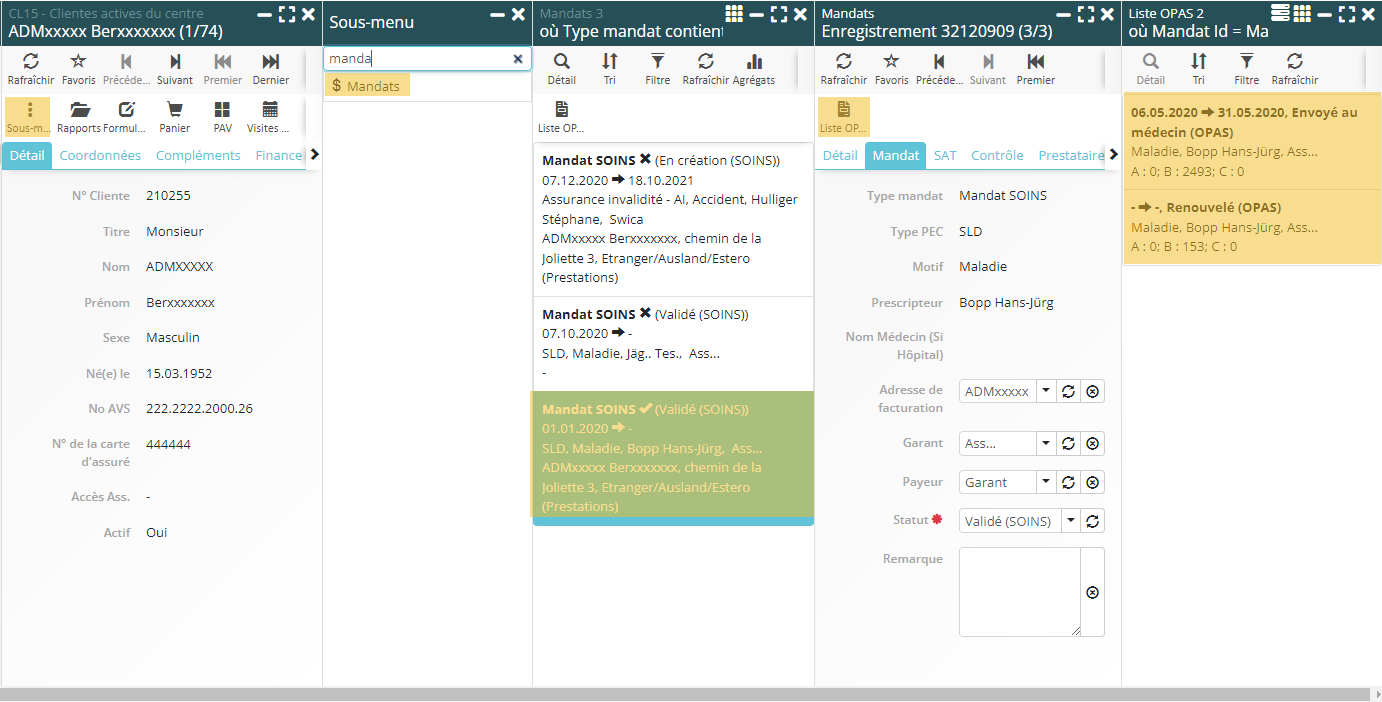Expand the Adresse de facturation dropdown
This screenshot has height=702, width=1382.
(x=1045, y=391)
